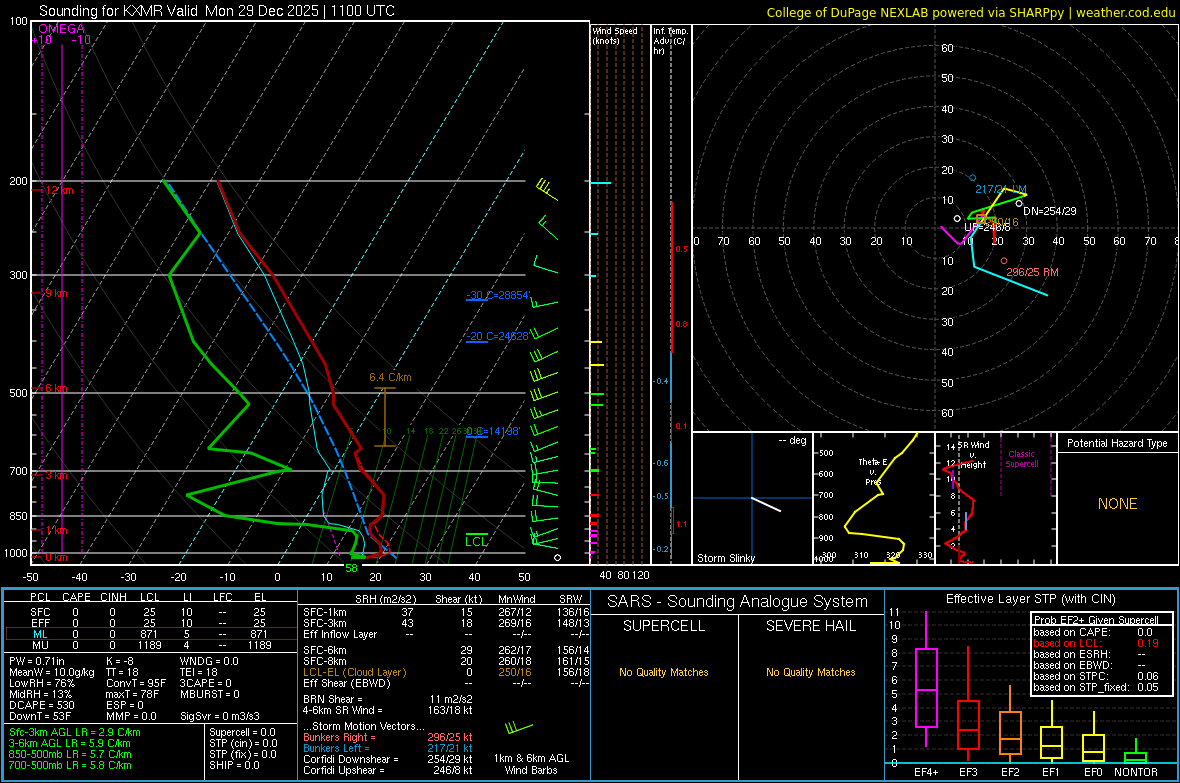Click the magenta 'OMEGA' label
Viewport: 1180px width, 783px height.
(x=62, y=29)
